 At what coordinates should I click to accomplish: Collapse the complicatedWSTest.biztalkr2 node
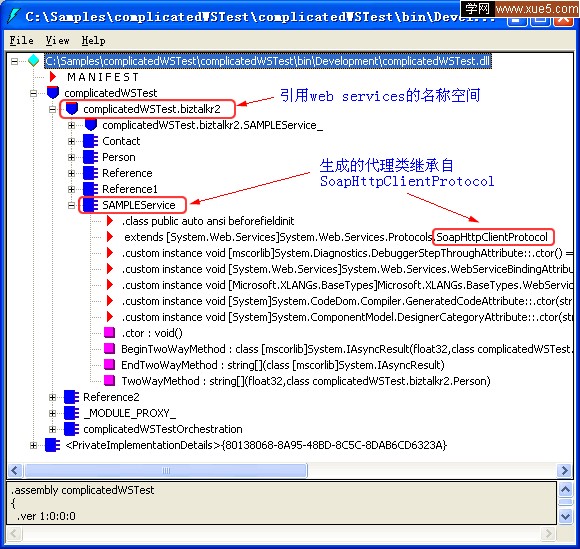pyautogui.click(x=53, y=109)
